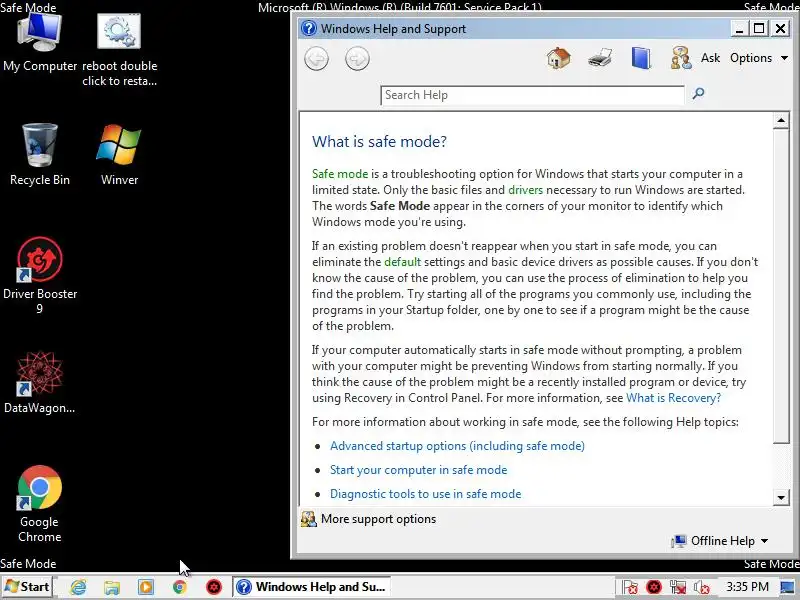Expand the Offline Help dropdown
This screenshot has width=800, height=600.
coord(720,541)
